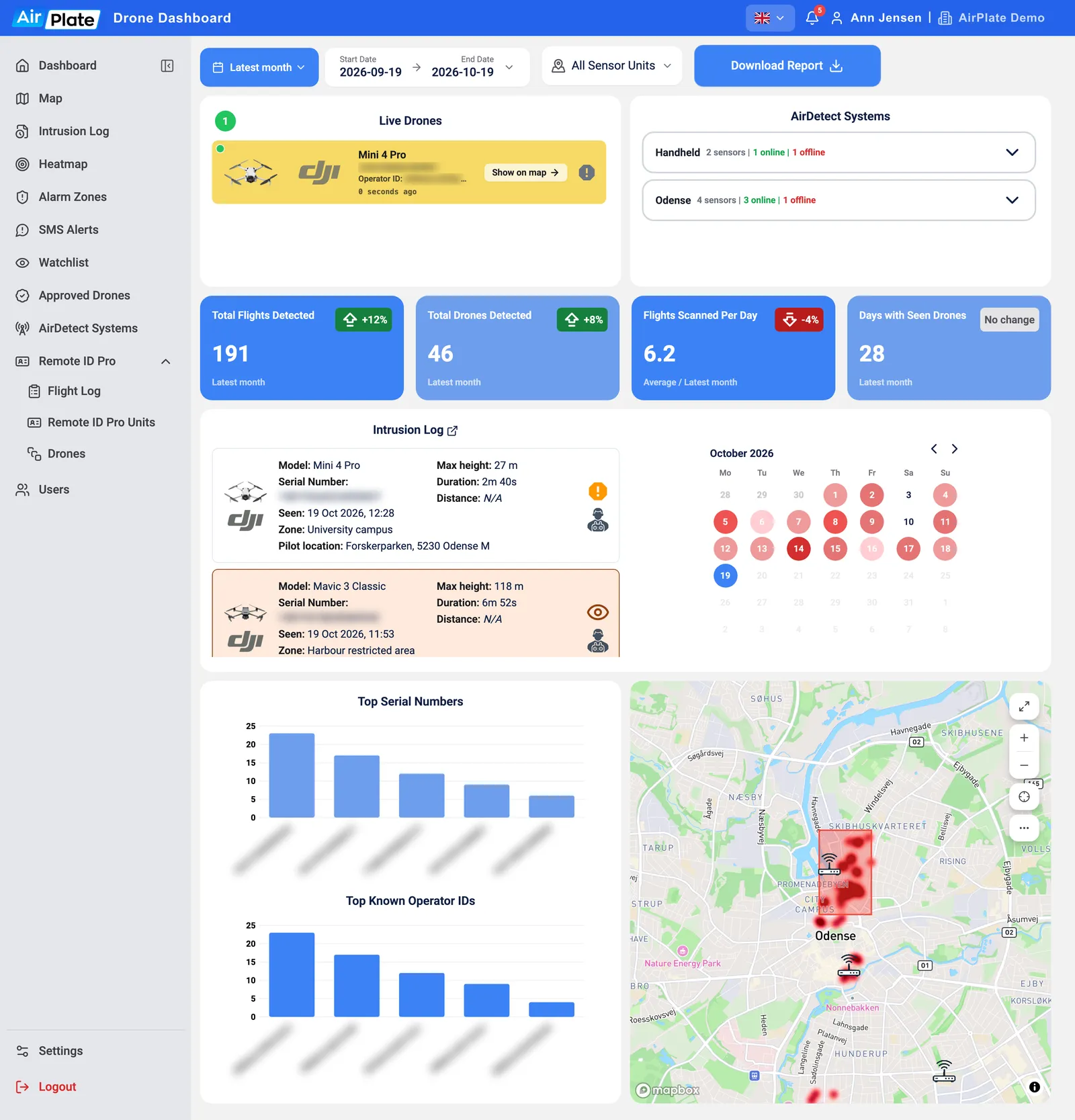Click Logout in the sidebar
The image size is (1075, 1120).
[57, 1087]
